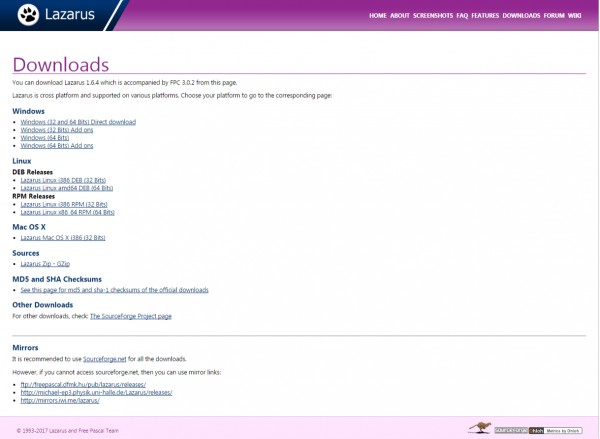This screenshot has width=600, height=439.
Task: Click the 'You can download Lazarus 1.6.4' sentence
Action: click(x=125, y=83)
